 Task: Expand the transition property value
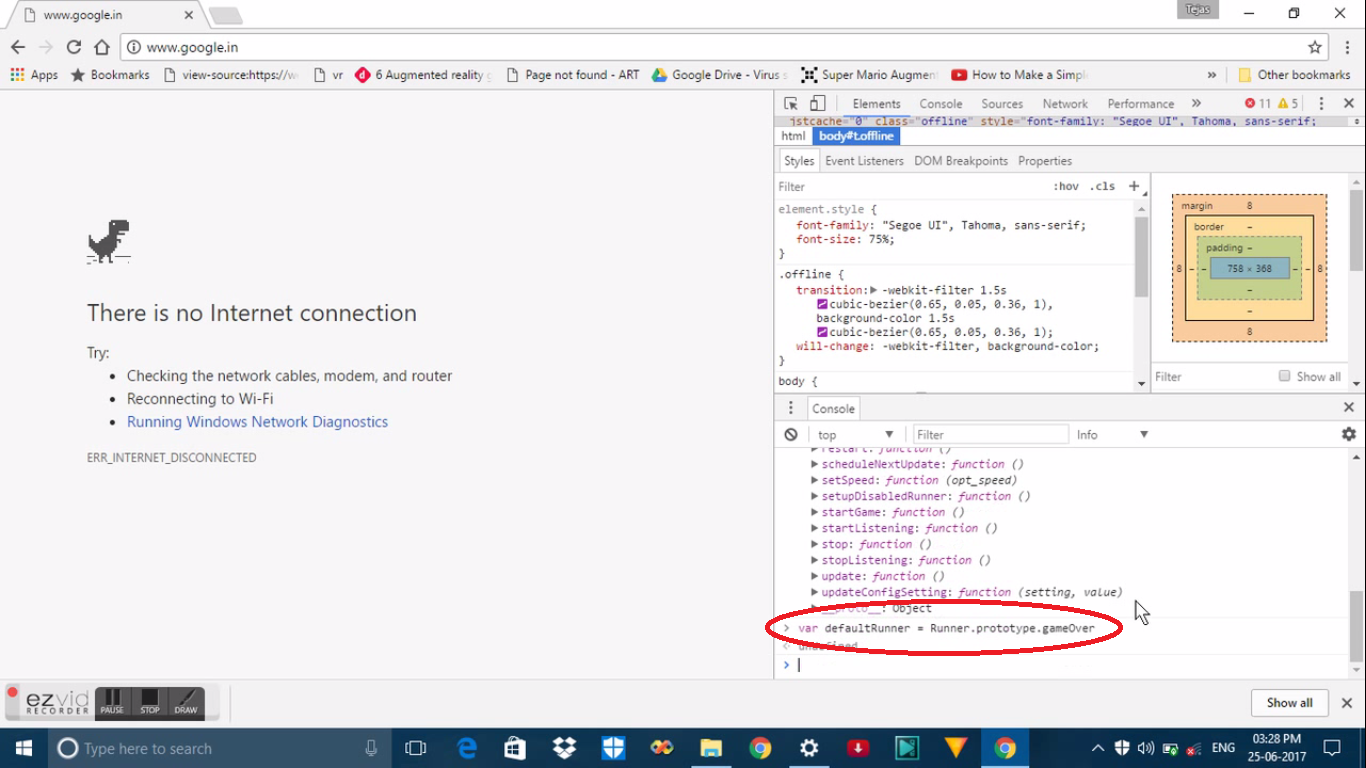[873, 290]
